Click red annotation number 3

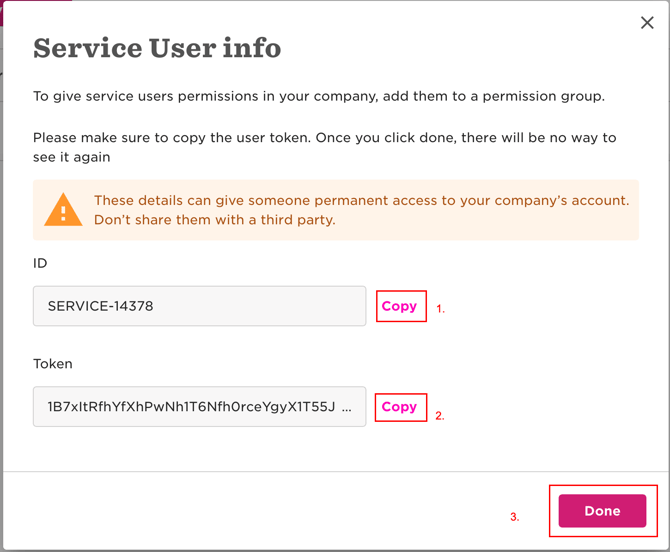515,517
